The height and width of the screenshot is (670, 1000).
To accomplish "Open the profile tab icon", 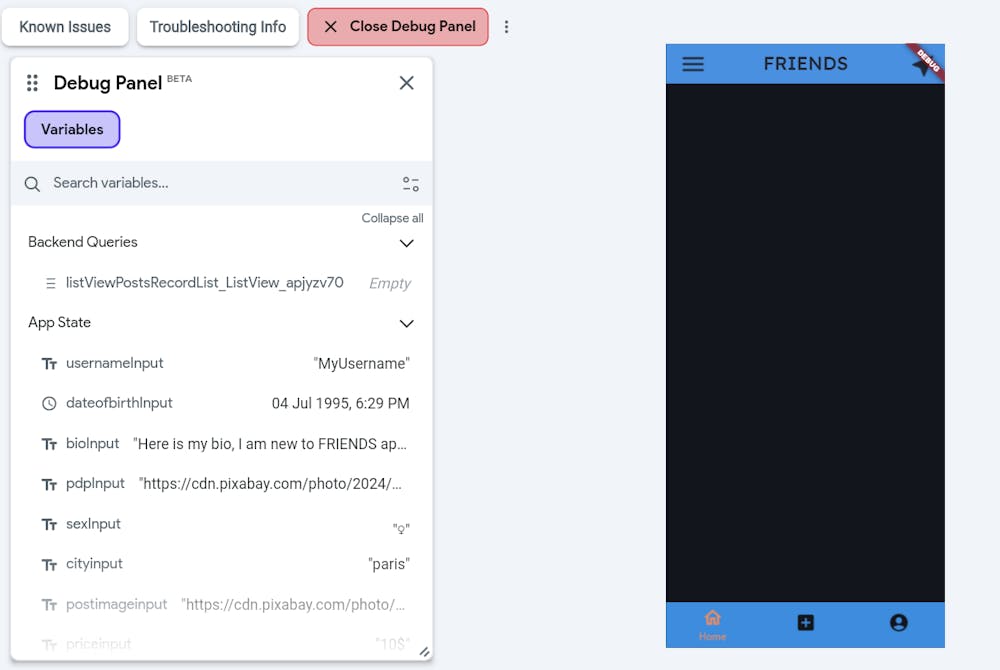I will click(899, 623).
